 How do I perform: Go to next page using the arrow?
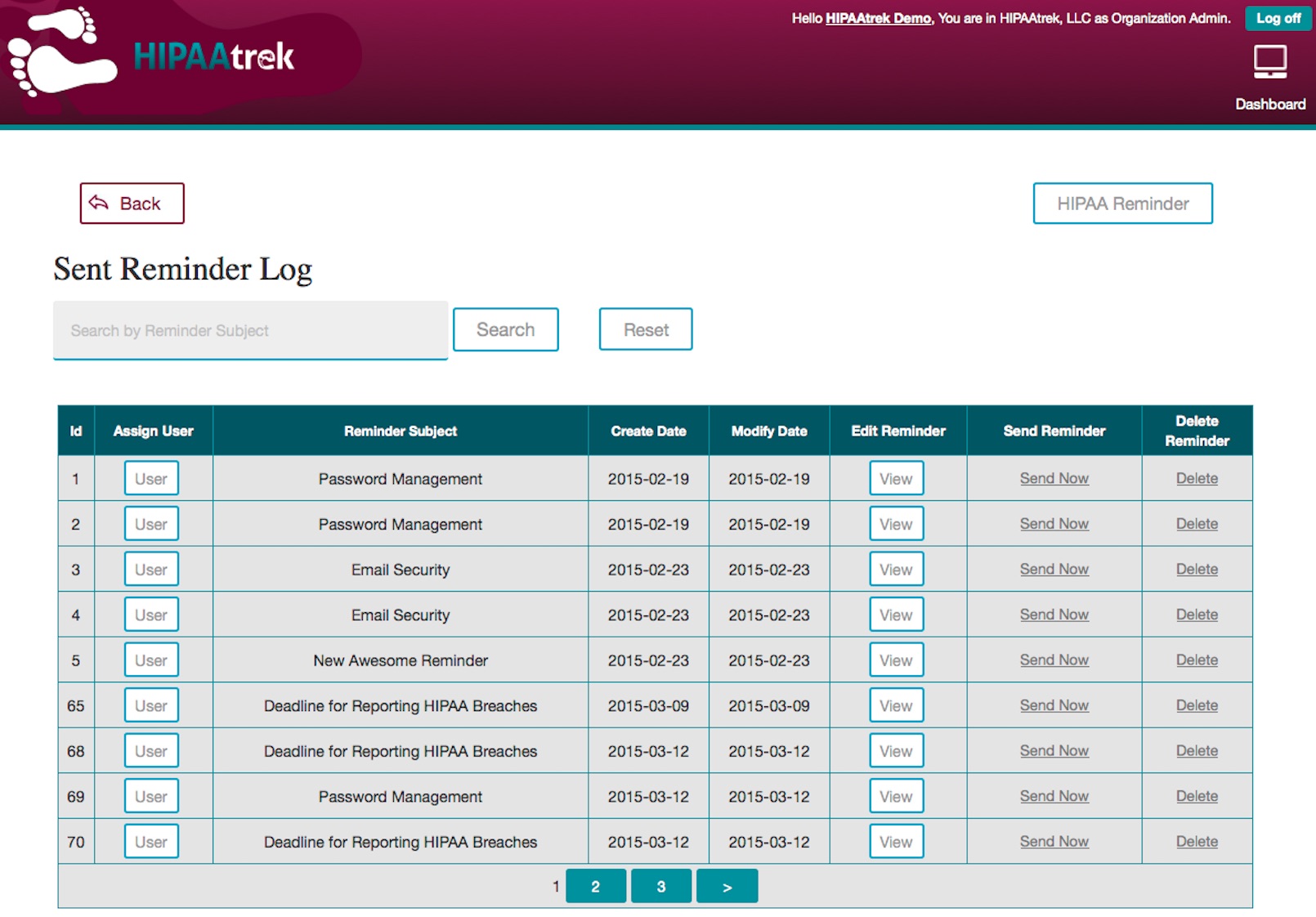(727, 887)
